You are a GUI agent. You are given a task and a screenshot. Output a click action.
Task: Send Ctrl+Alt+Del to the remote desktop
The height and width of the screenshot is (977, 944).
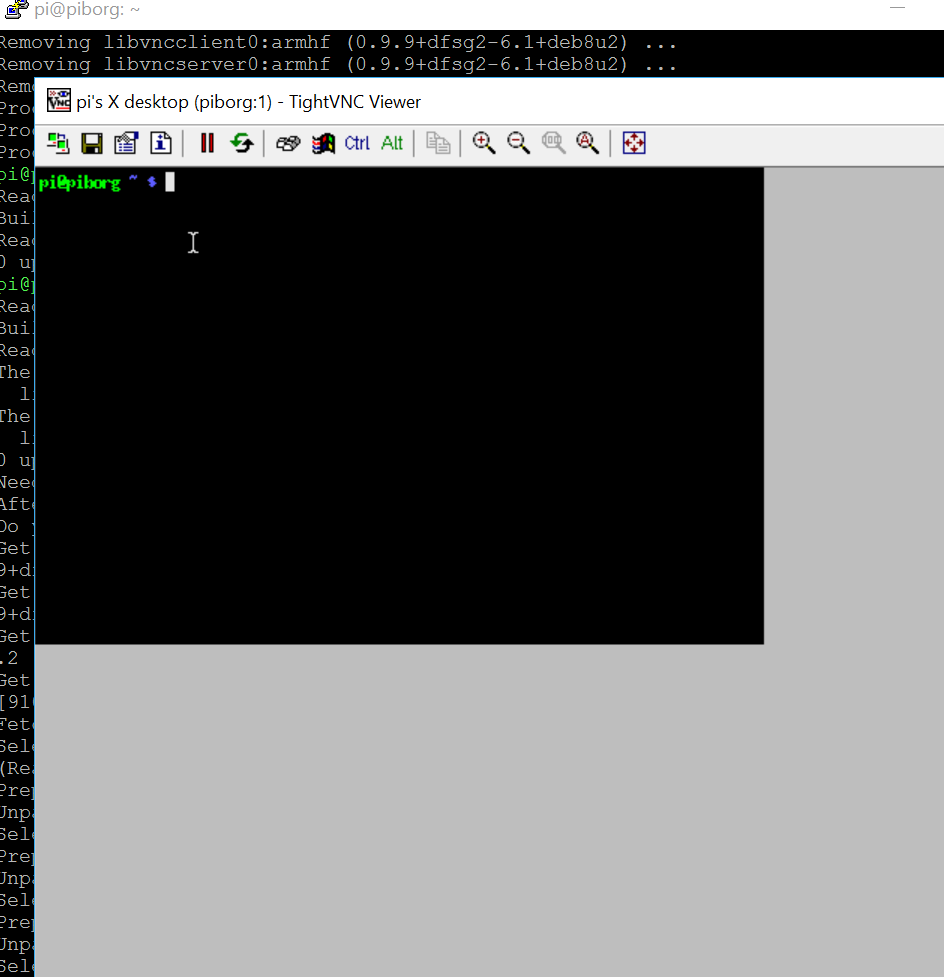[288, 143]
